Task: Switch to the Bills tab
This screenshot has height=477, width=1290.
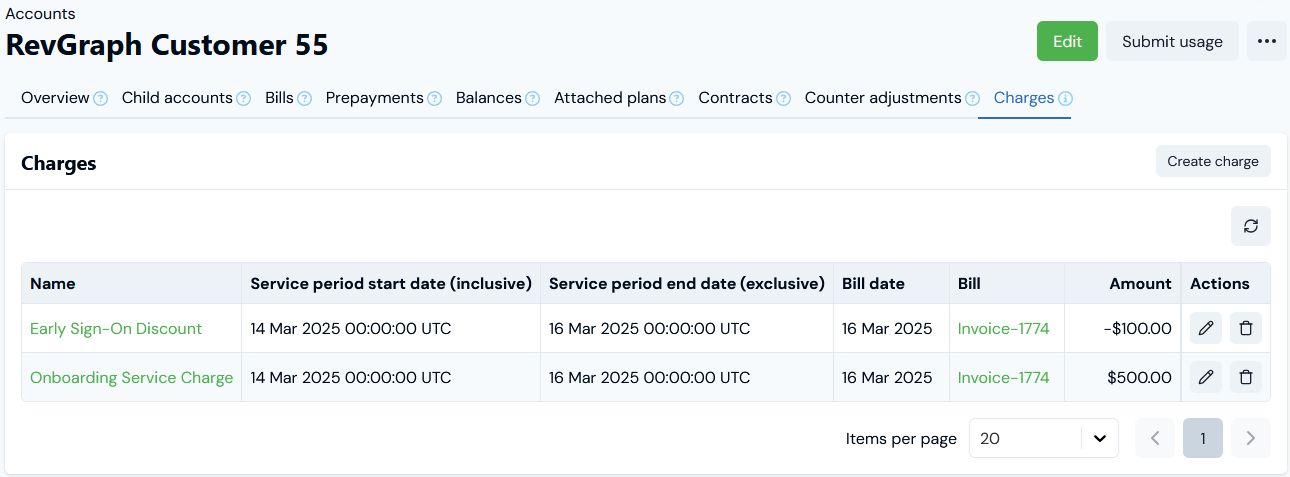Action: [279, 98]
